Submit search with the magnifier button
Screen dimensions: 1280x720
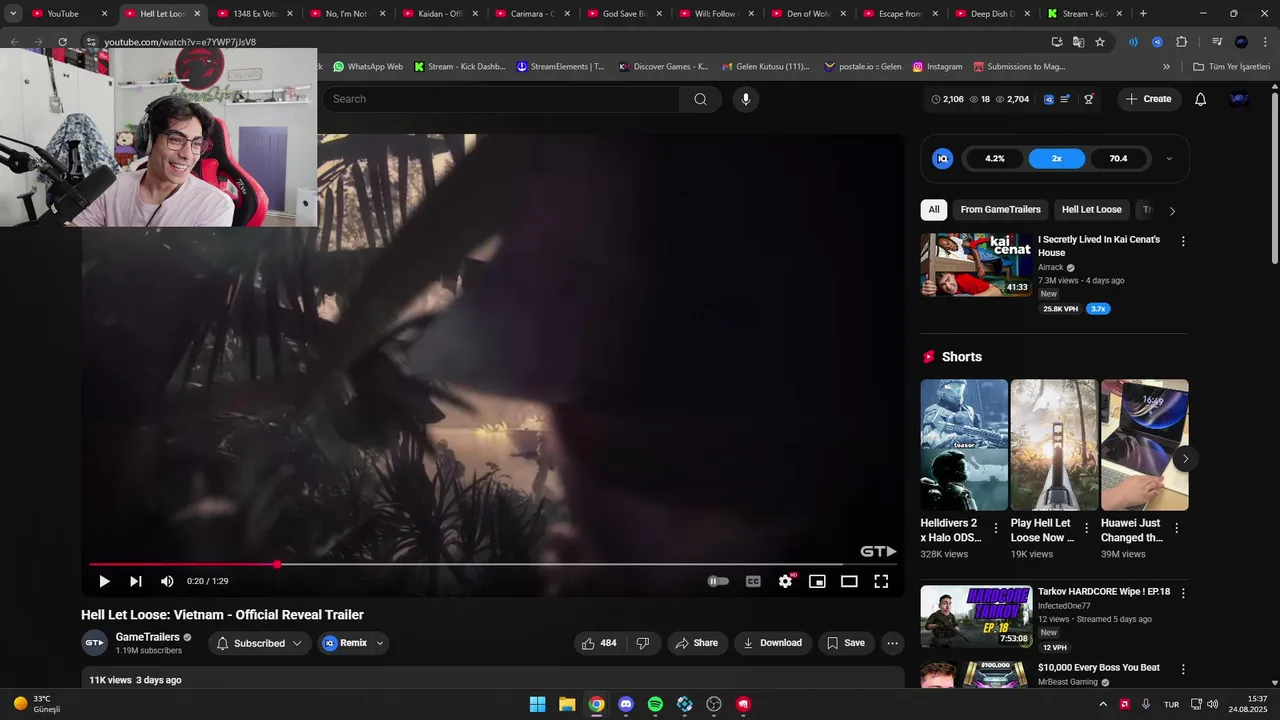tap(700, 99)
